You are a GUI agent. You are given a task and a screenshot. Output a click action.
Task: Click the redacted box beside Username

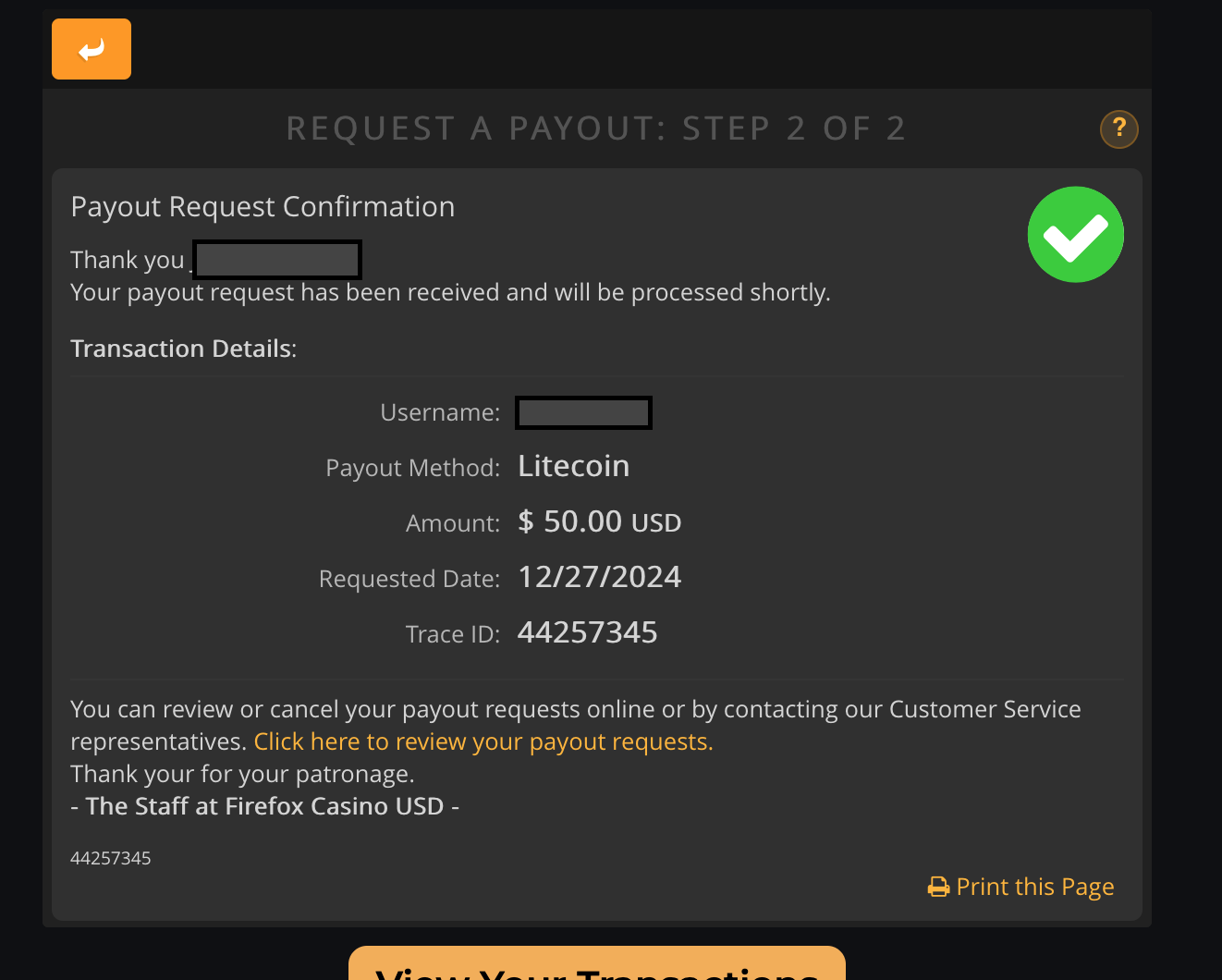(583, 412)
